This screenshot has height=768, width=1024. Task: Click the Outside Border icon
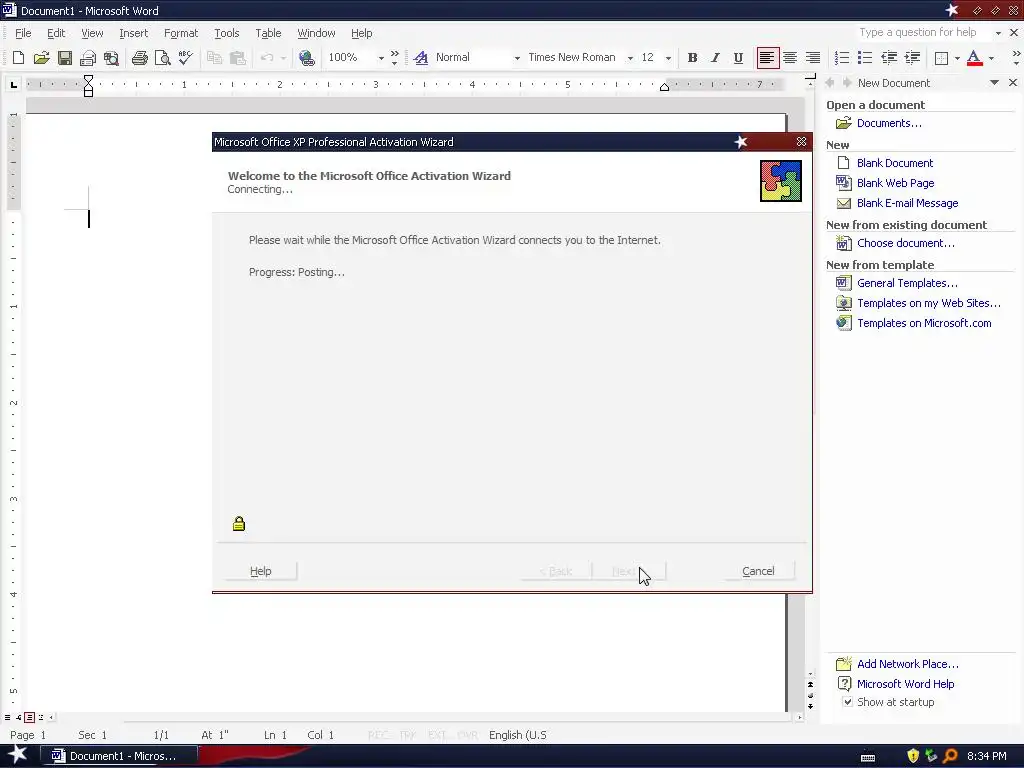tap(941, 58)
